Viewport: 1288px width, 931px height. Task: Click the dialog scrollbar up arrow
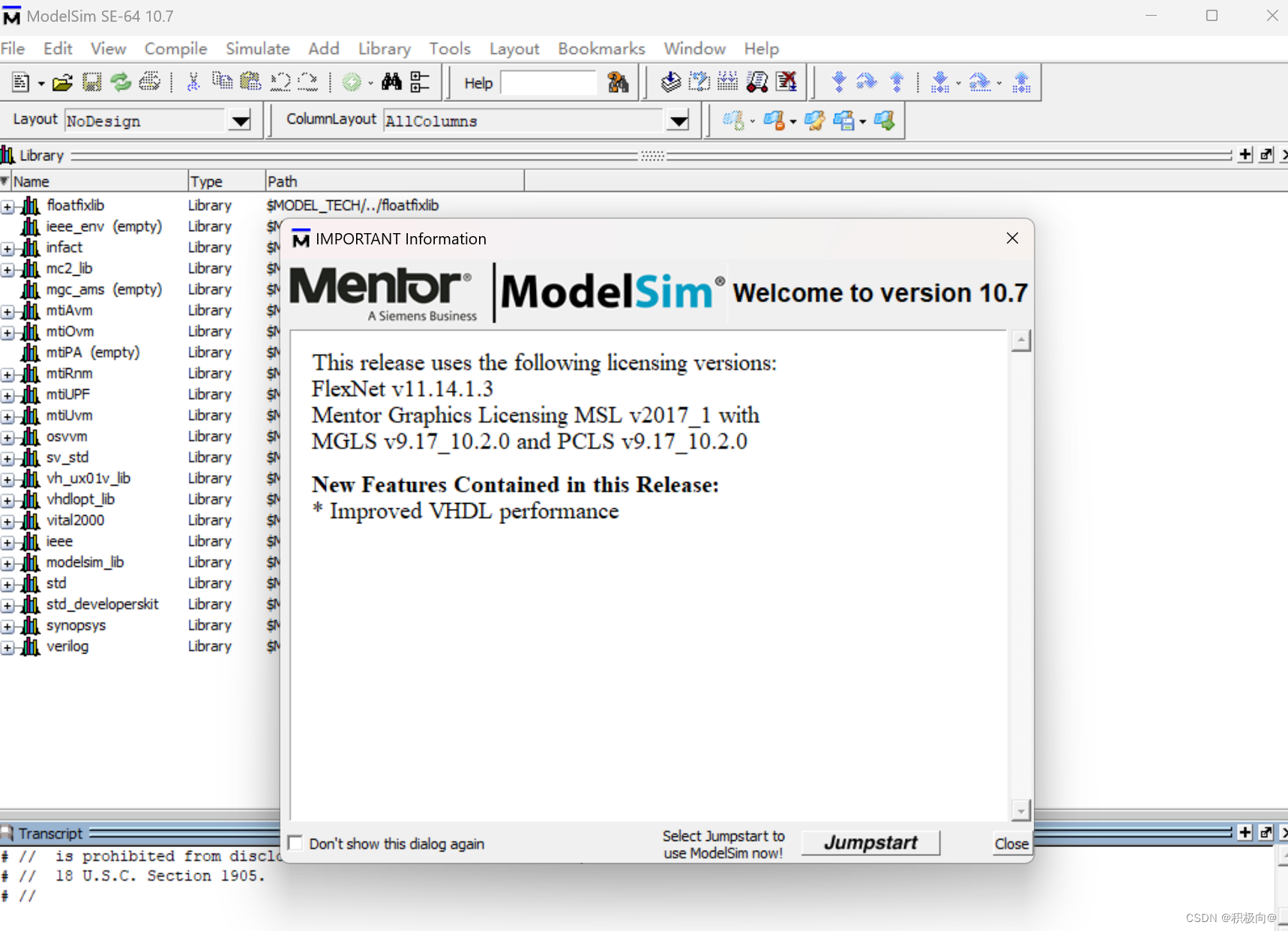pos(1020,340)
